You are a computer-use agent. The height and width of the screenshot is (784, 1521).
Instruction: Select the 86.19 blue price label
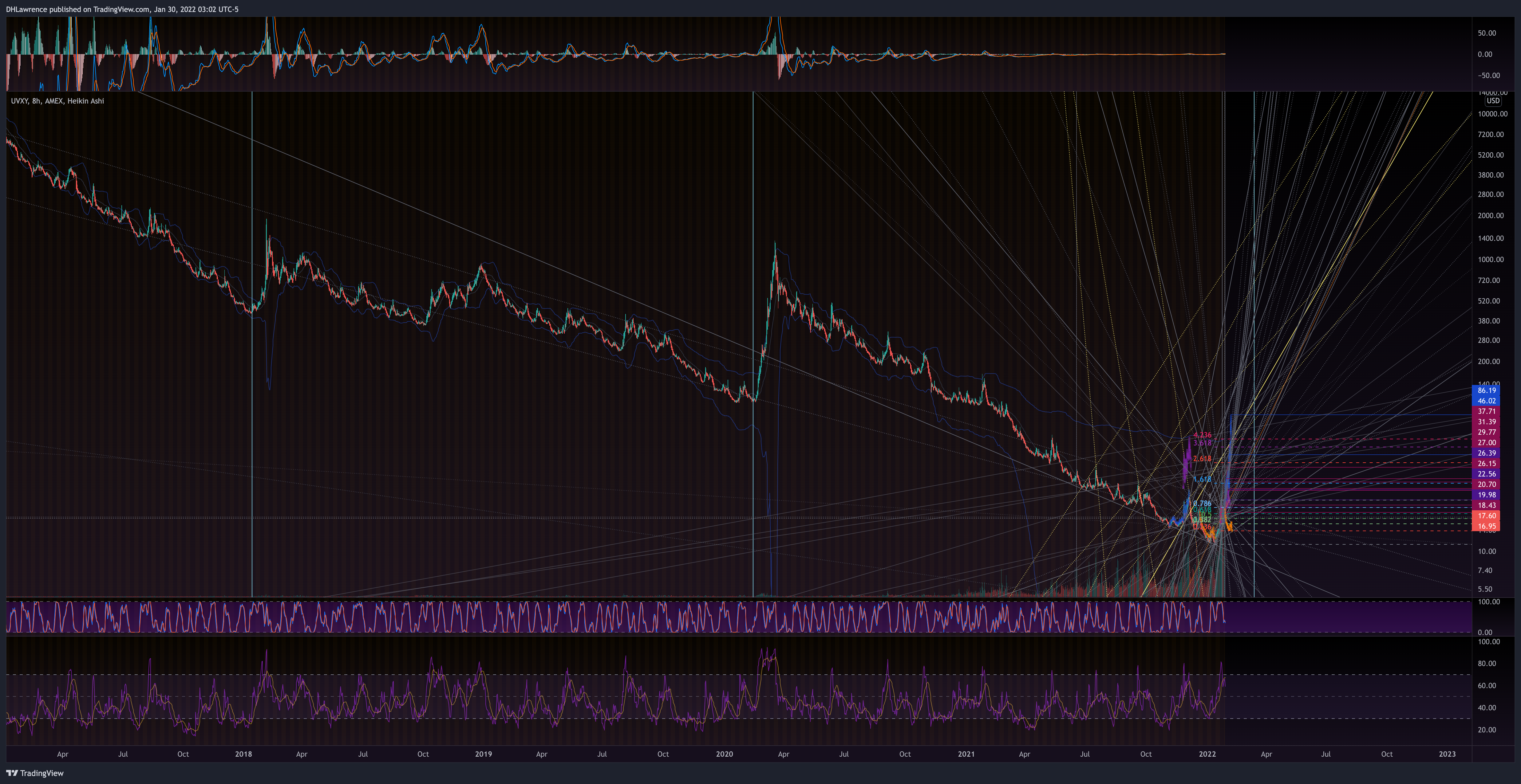[1487, 390]
